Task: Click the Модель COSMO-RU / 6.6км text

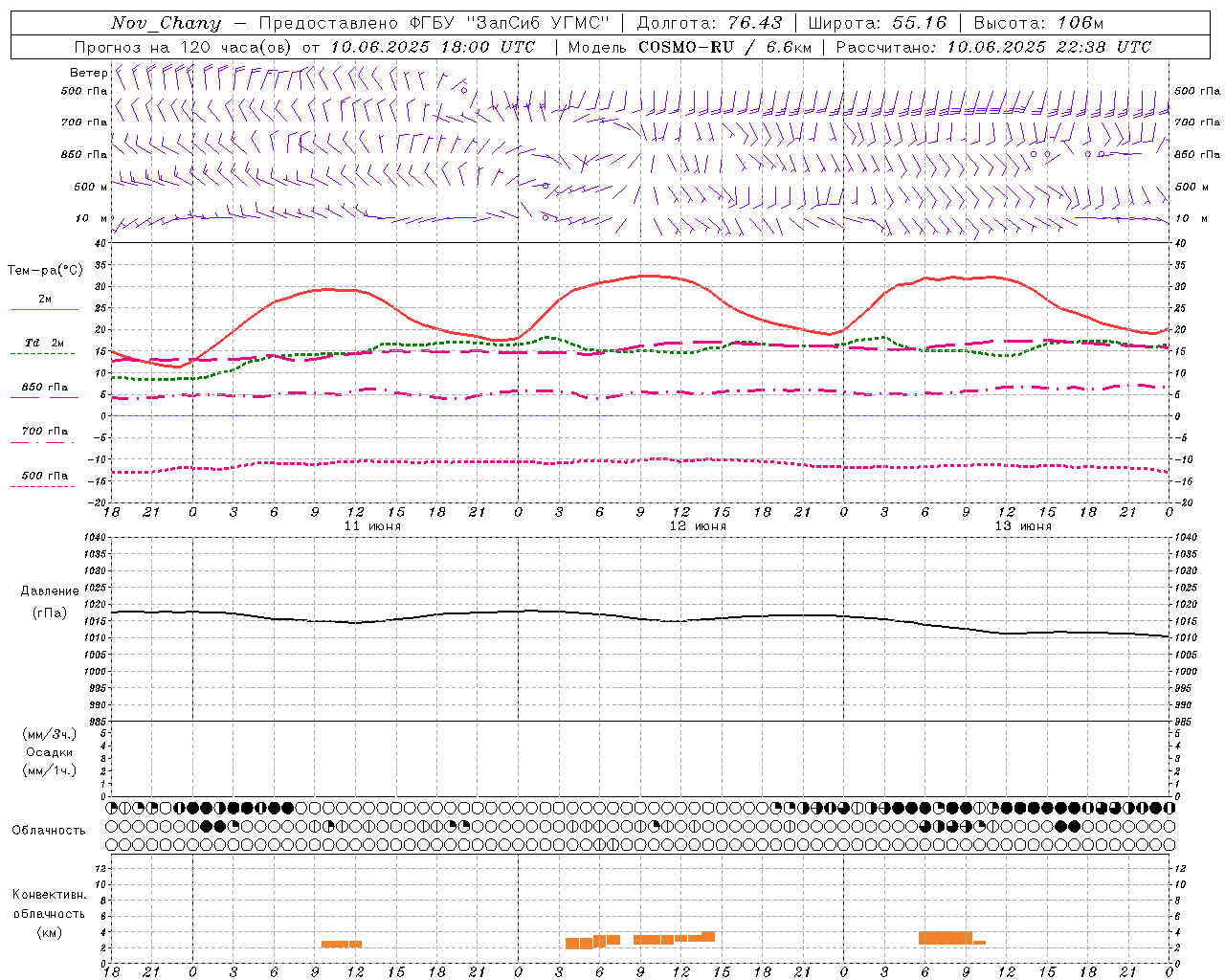Action: click(x=690, y=47)
